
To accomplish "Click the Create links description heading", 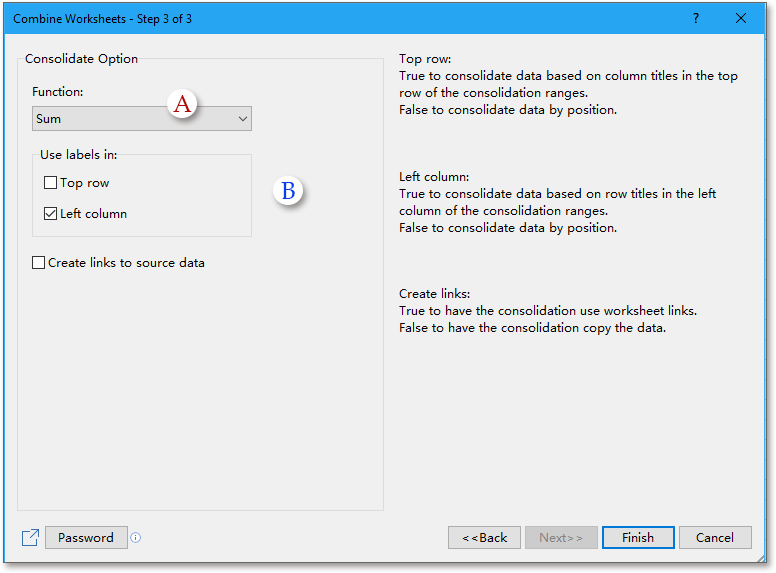I will (435, 294).
